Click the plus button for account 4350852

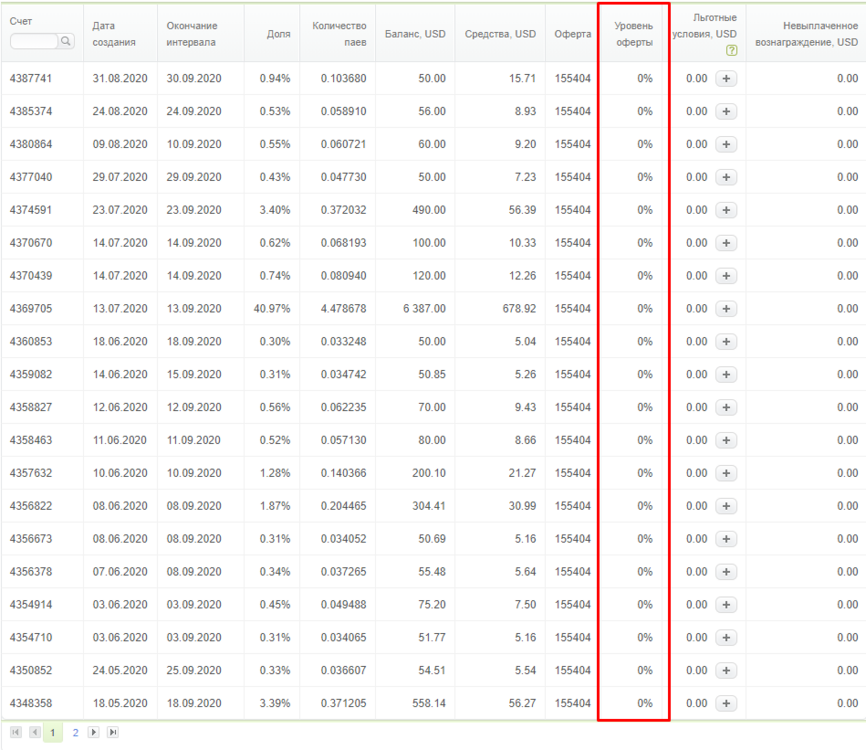pos(726,670)
